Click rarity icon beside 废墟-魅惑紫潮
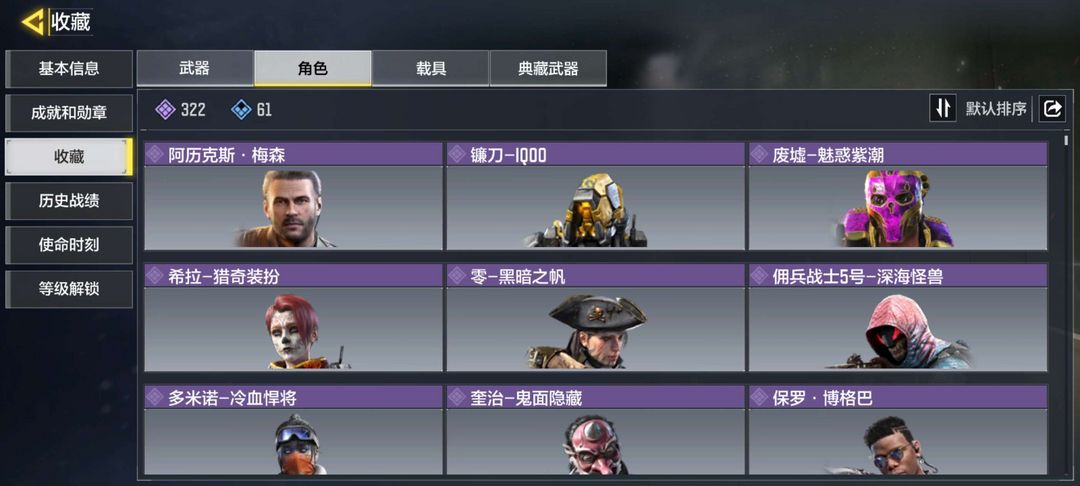The width and height of the screenshot is (1080, 486). (x=759, y=154)
